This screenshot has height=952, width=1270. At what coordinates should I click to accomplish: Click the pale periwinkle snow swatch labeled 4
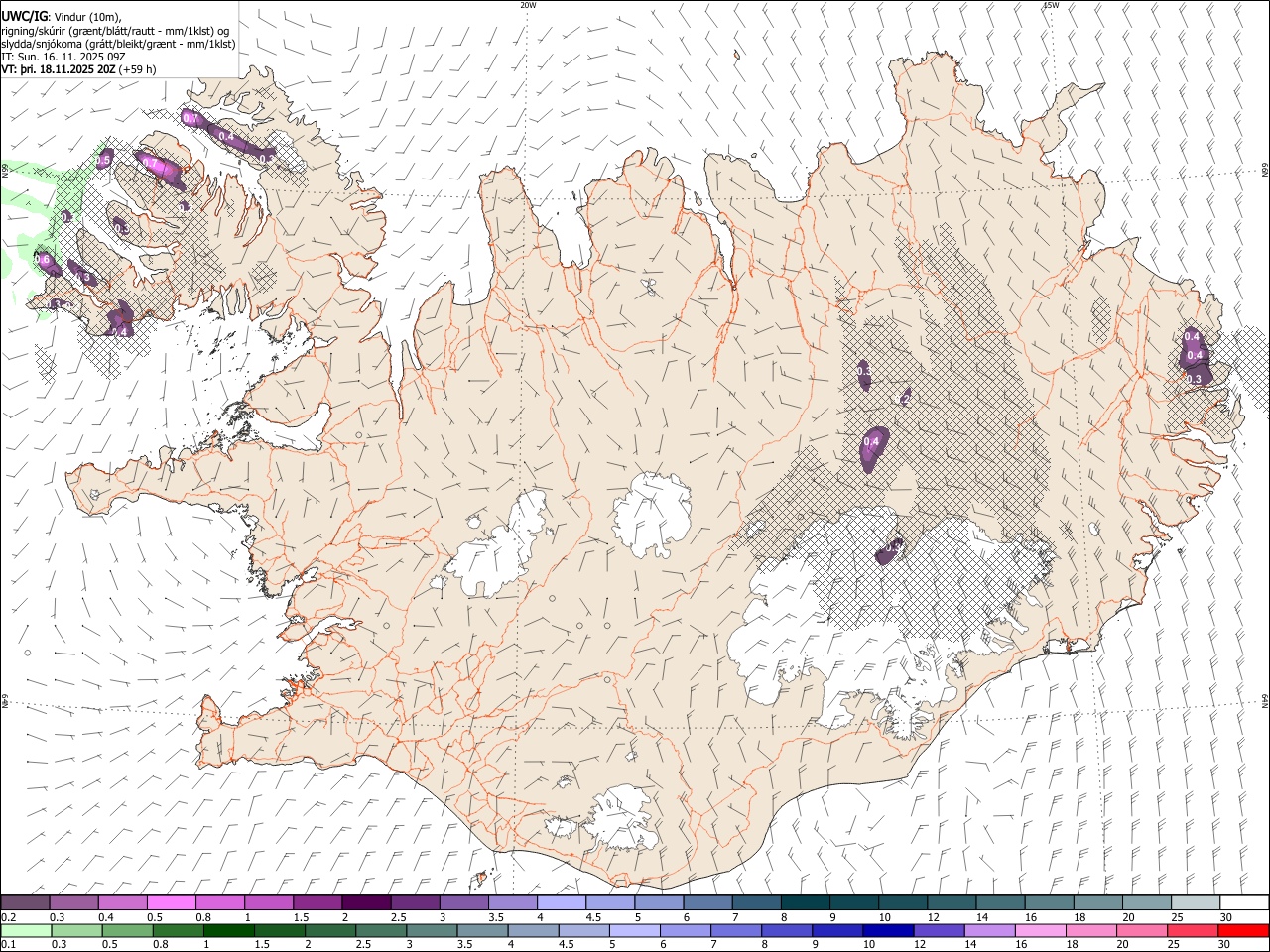562,902
